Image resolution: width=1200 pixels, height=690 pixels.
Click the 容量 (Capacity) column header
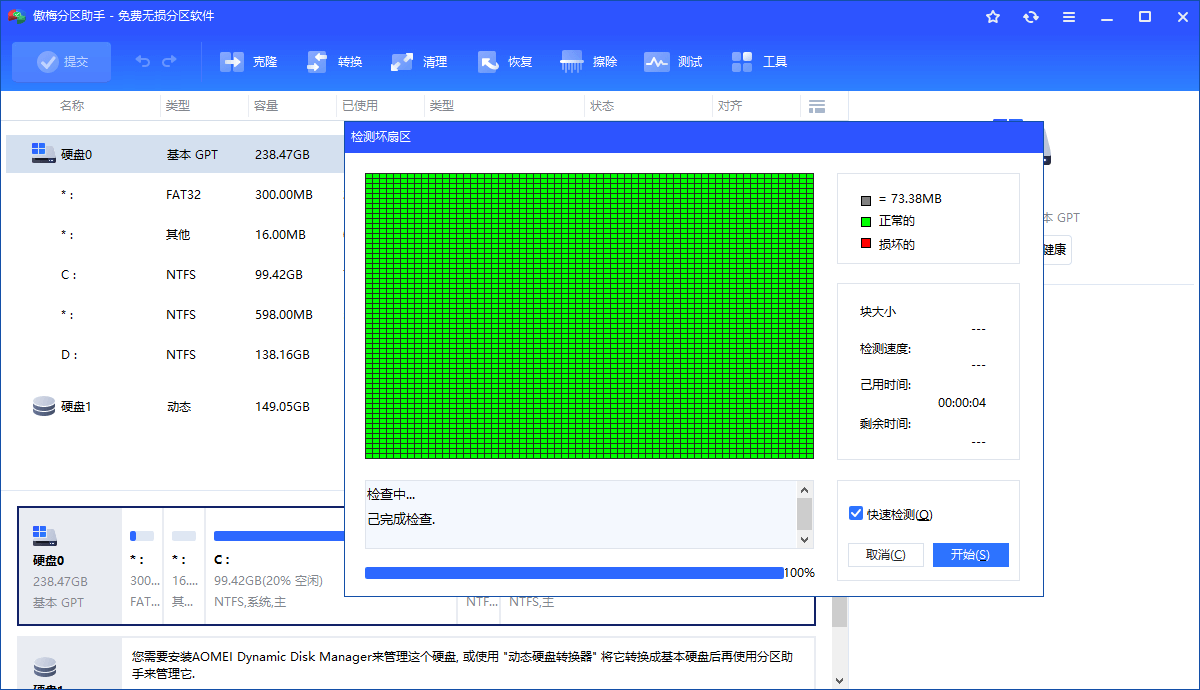(266, 106)
